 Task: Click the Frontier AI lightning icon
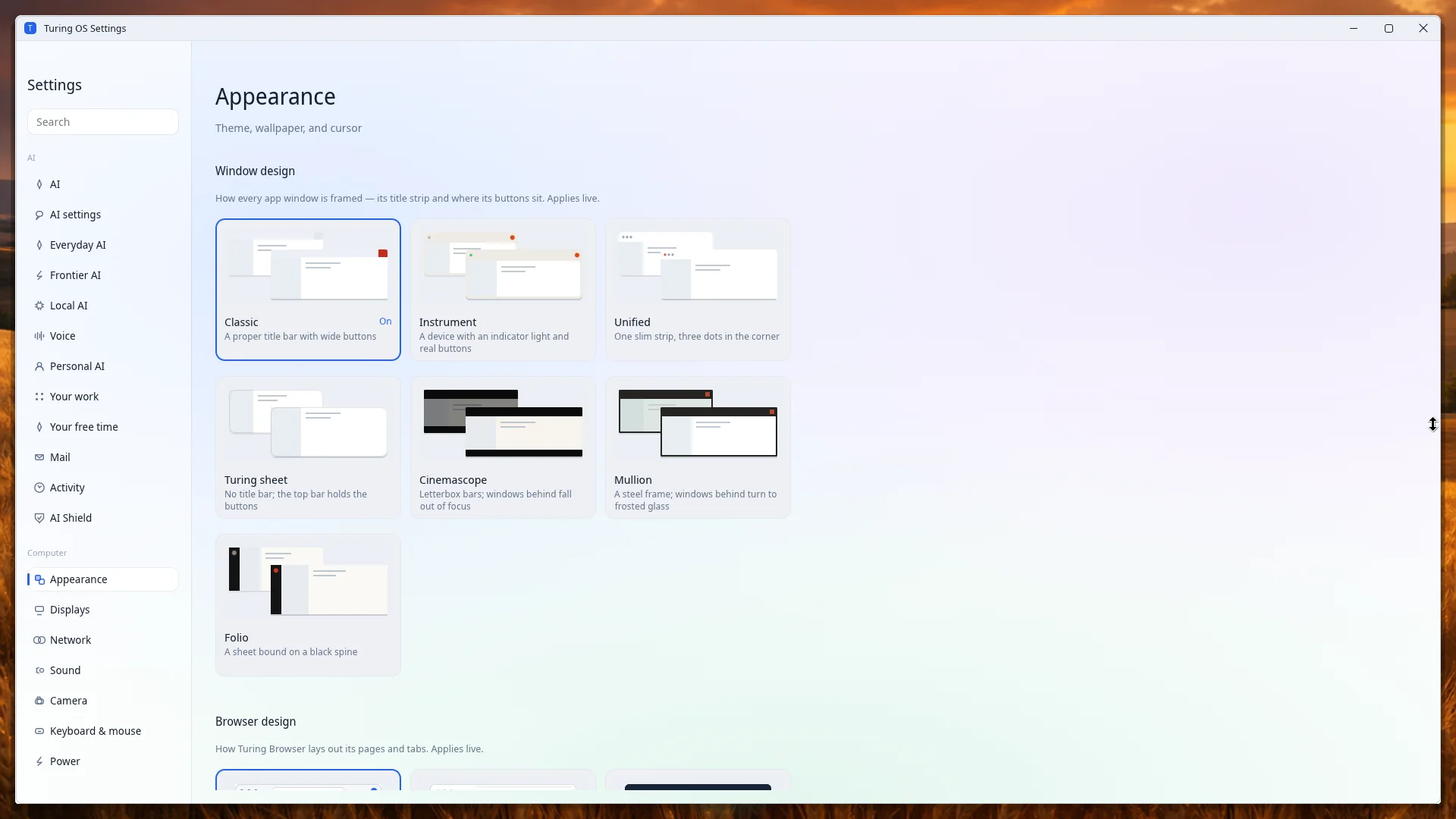coord(39,275)
